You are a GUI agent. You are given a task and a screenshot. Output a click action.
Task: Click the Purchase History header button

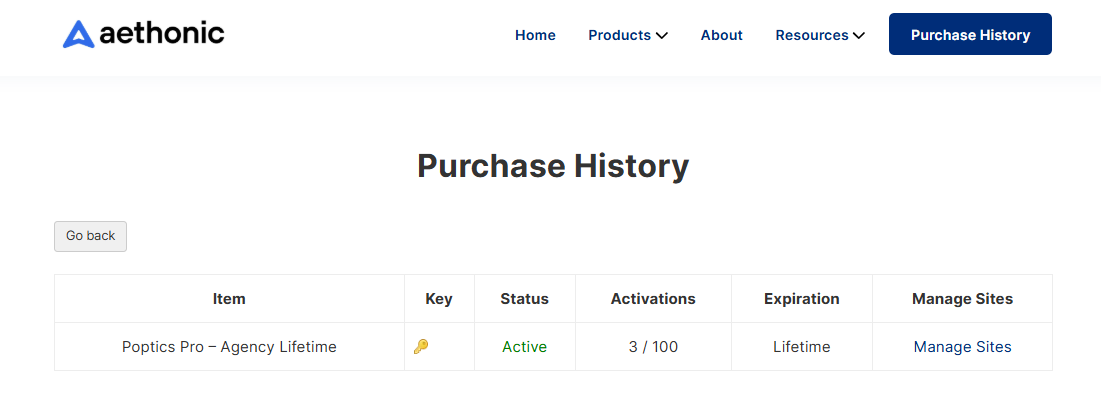pyautogui.click(x=970, y=34)
